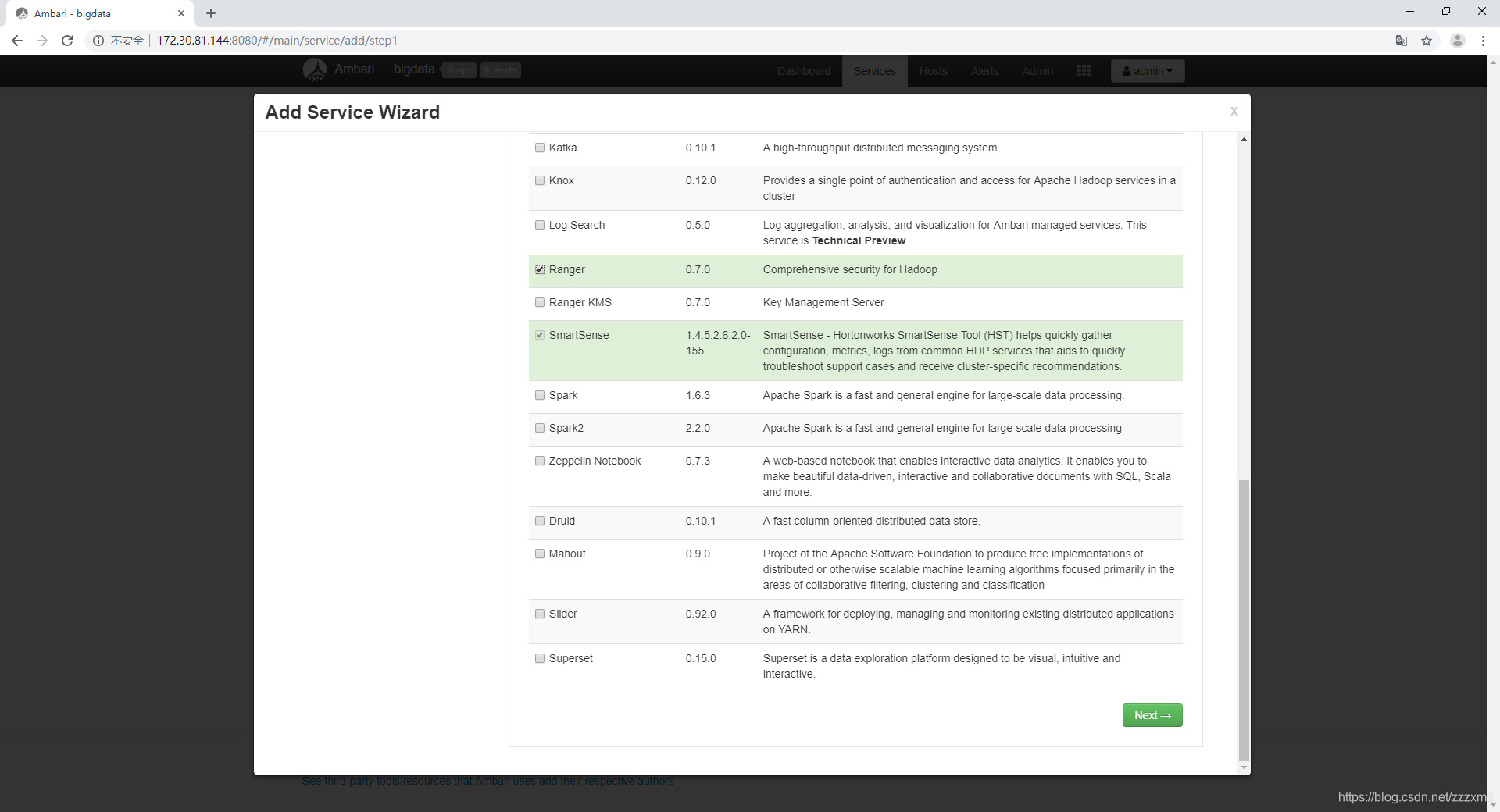Screen dimensions: 1500x812
Task: Open the admin user dropdown
Action: (x=1148, y=71)
